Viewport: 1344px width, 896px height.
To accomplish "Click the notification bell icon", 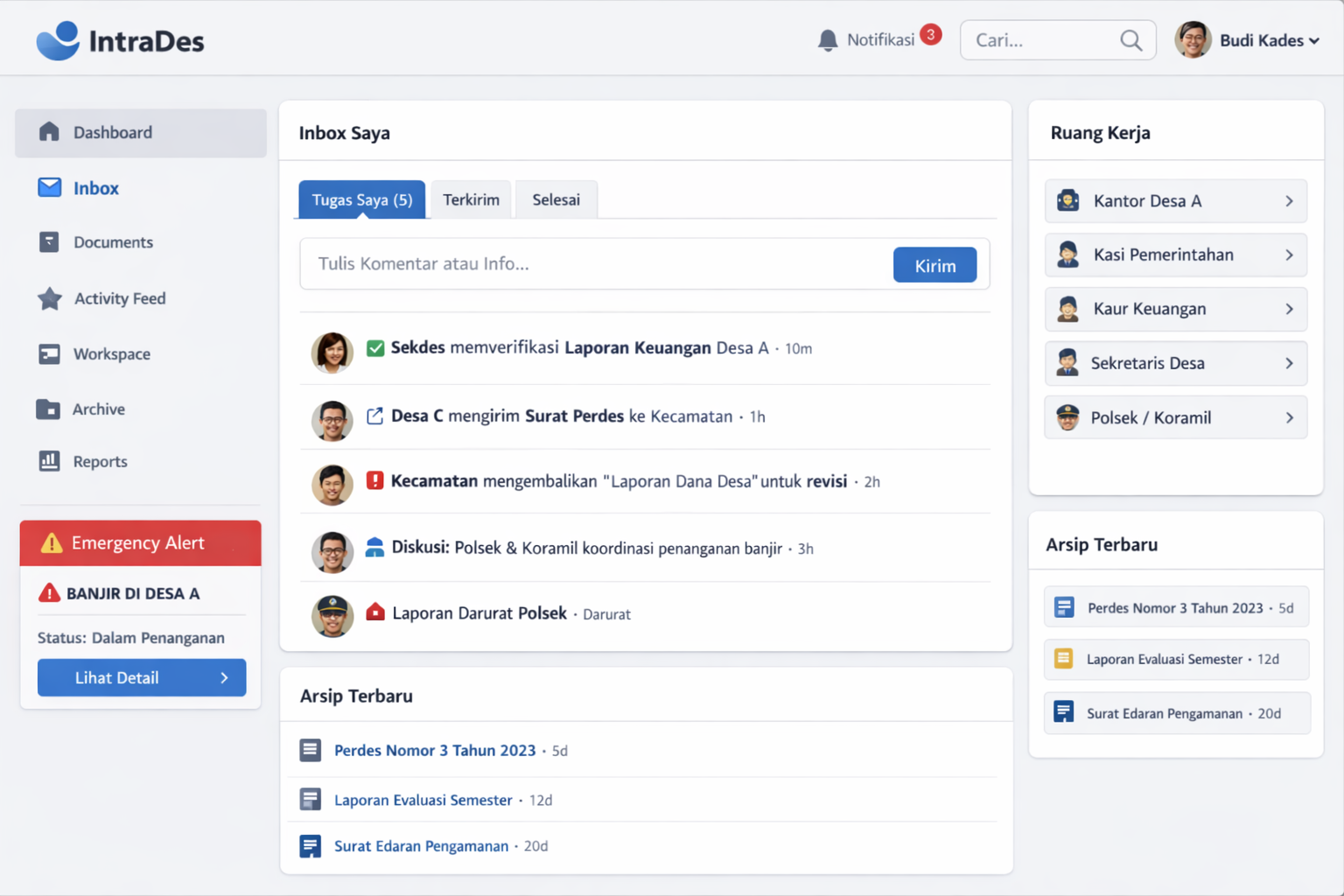I will click(827, 40).
